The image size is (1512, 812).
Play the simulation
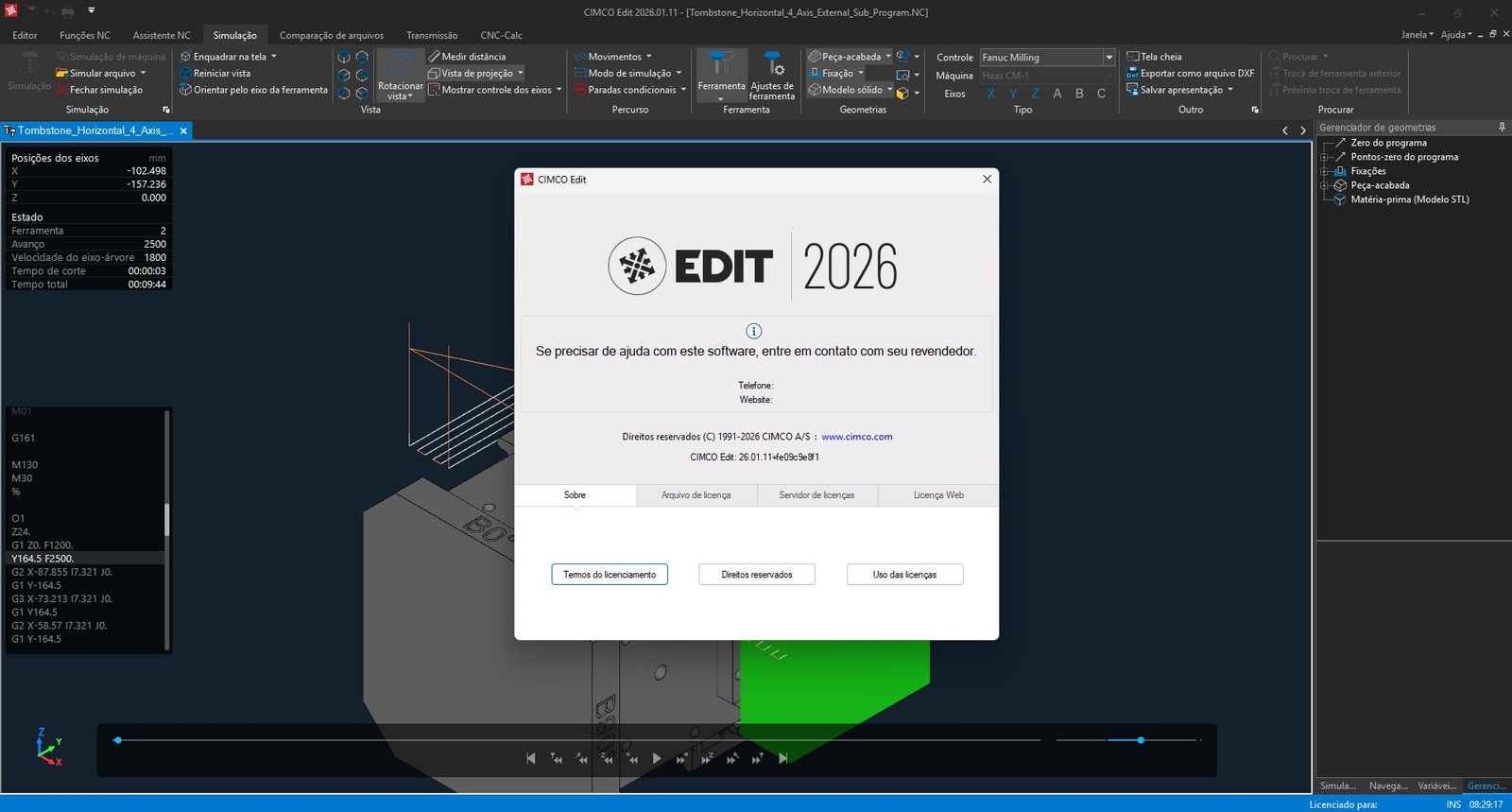(x=657, y=758)
